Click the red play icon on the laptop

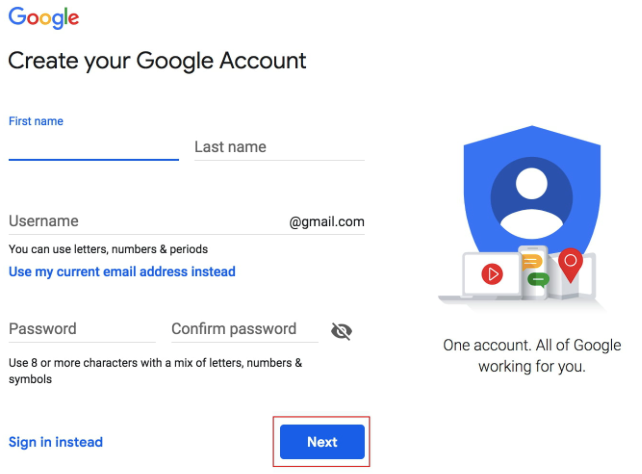pos(491,273)
